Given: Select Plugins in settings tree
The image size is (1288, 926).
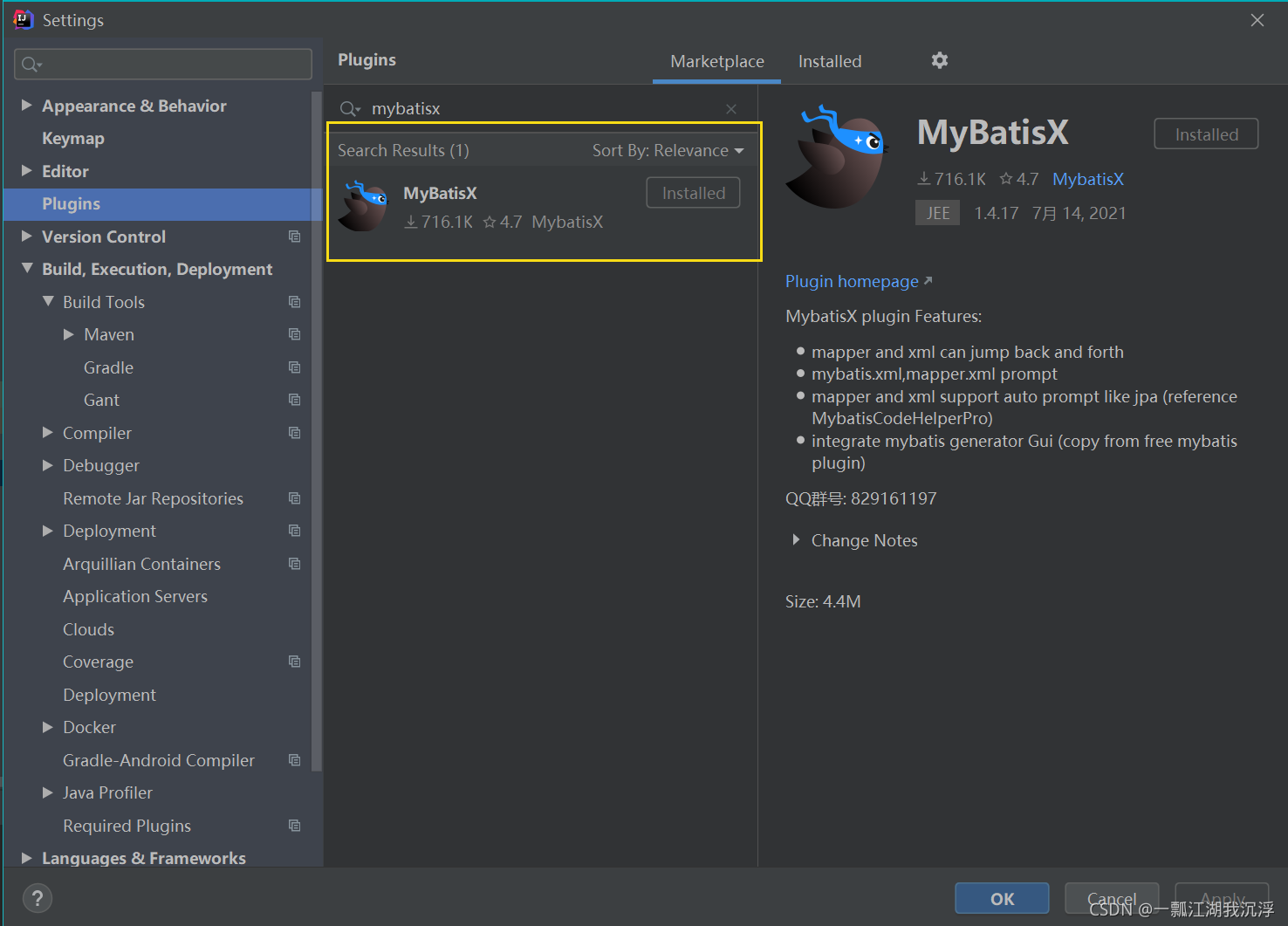Looking at the screenshot, I should pos(72,204).
